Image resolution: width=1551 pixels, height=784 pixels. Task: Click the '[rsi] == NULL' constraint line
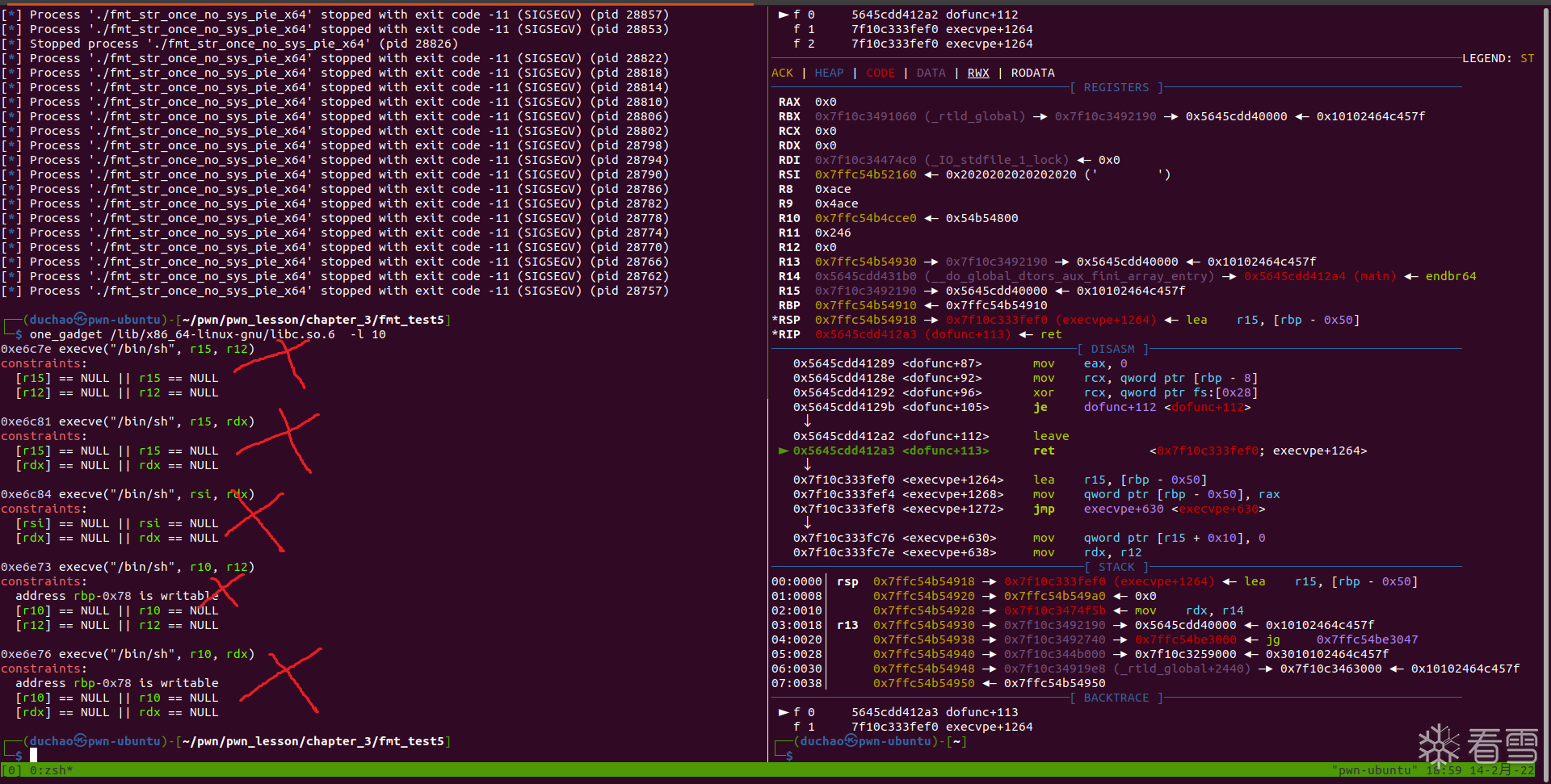[117, 523]
